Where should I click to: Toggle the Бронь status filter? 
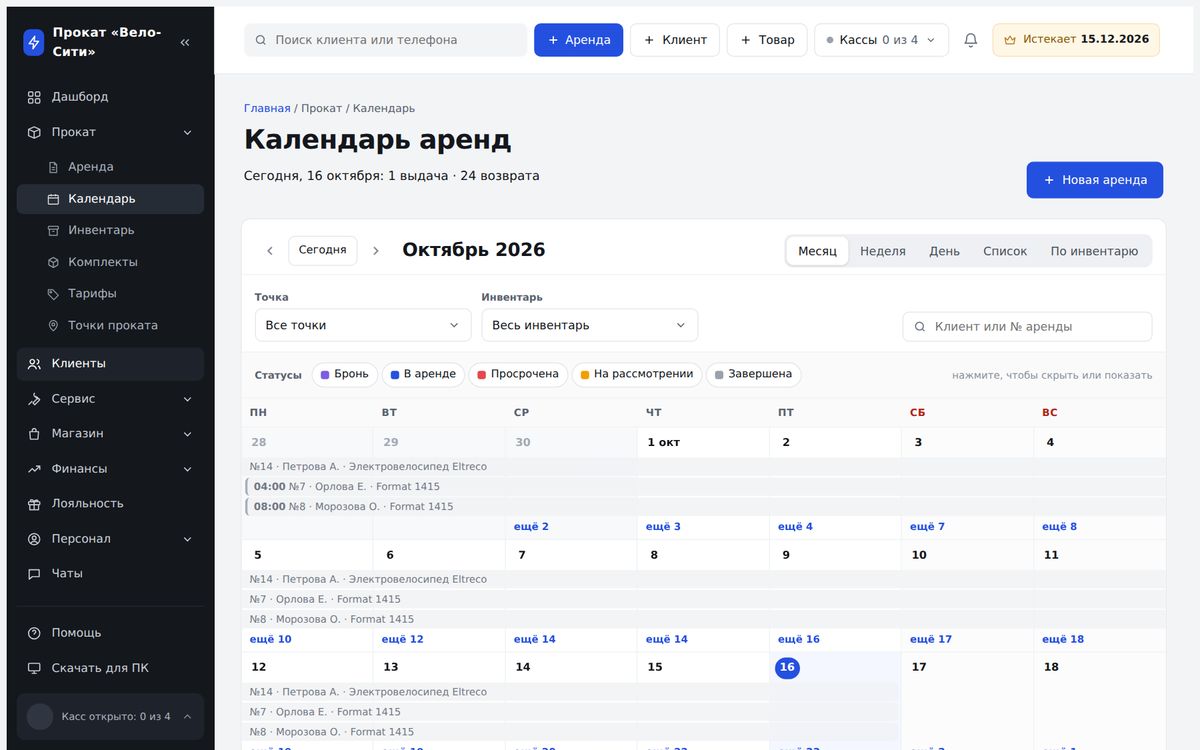(345, 374)
